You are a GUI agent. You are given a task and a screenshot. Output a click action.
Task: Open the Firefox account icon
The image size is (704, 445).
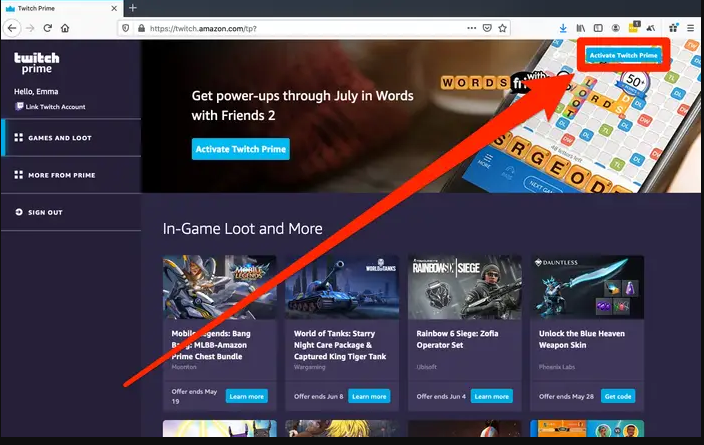[616, 28]
